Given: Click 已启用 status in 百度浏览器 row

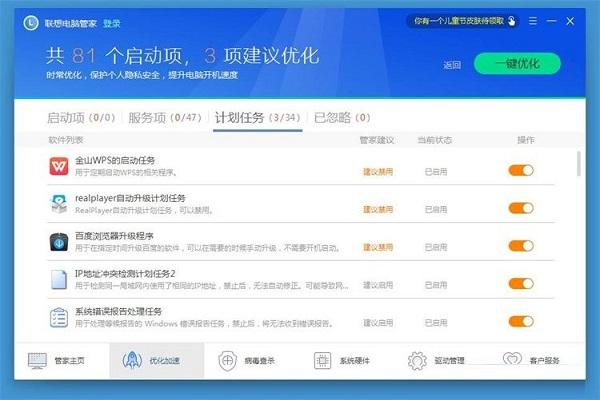Looking at the screenshot, I should click(436, 247).
